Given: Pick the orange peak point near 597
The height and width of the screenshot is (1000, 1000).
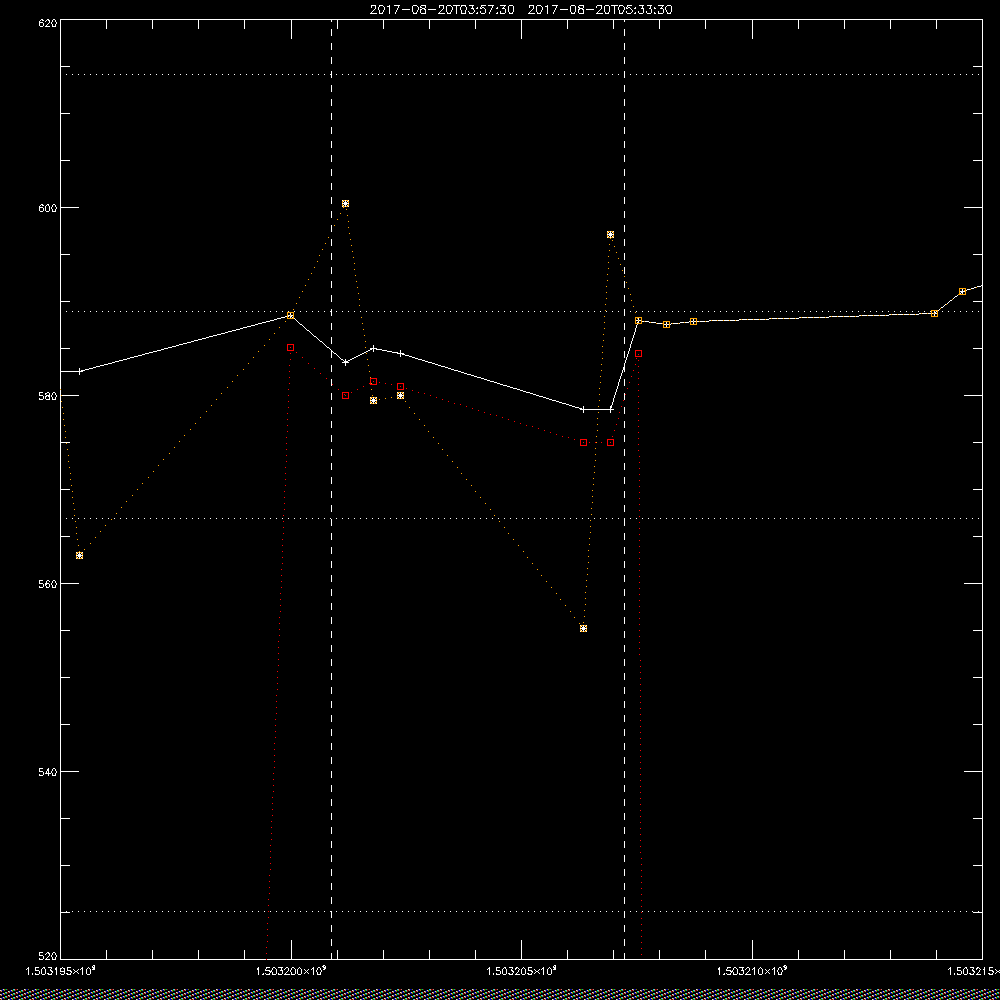Looking at the screenshot, I should (x=610, y=235).
